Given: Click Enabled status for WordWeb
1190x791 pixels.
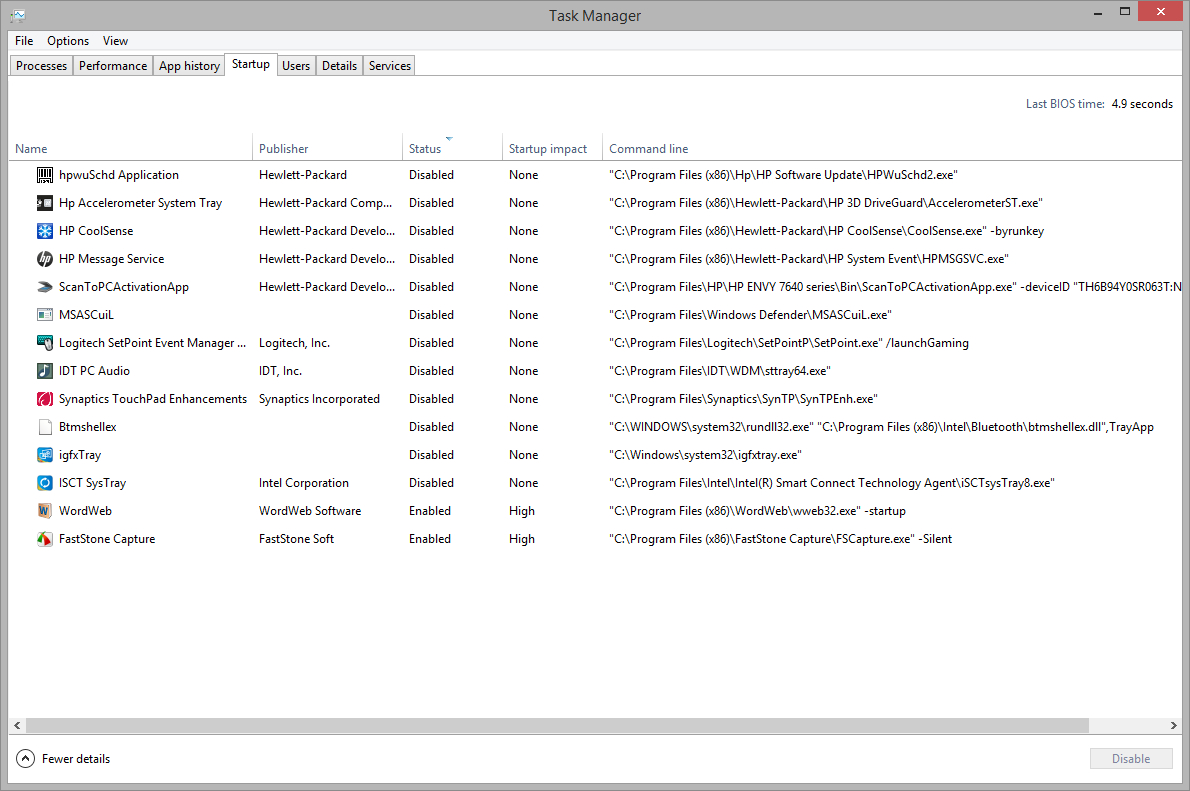Looking at the screenshot, I should point(430,512).
